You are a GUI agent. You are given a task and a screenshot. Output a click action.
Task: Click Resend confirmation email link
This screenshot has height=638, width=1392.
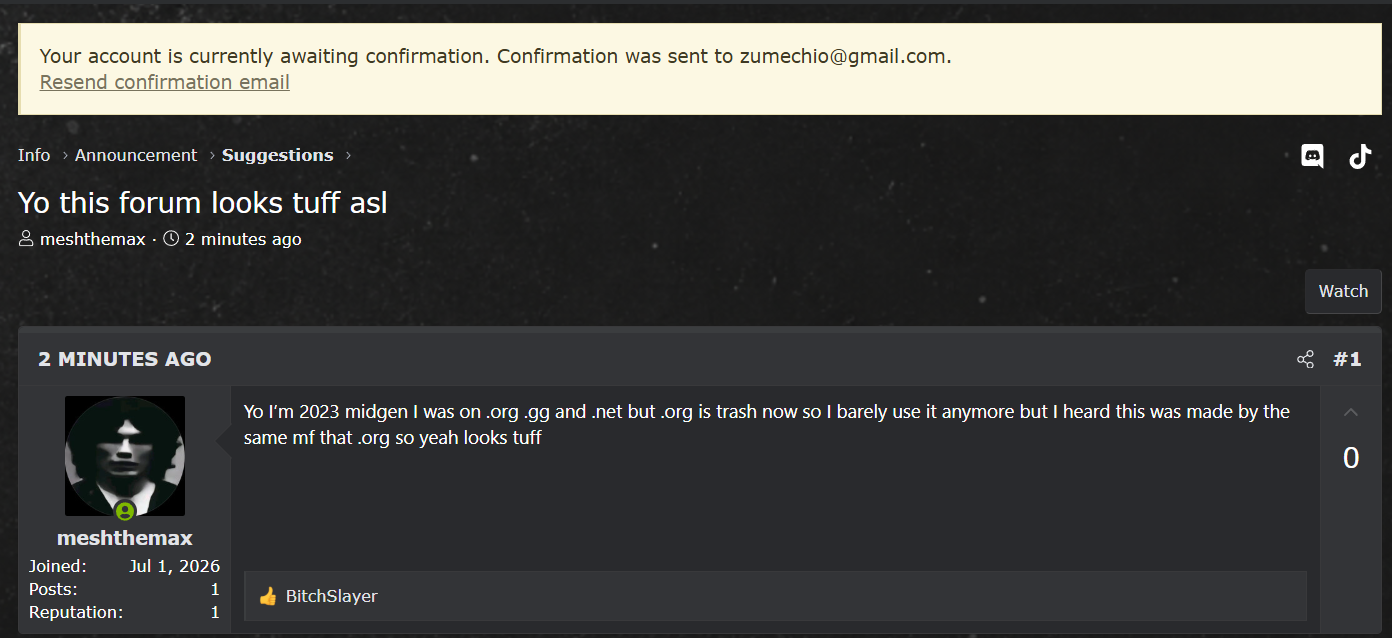pyautogui.click(x=165, y=82)
